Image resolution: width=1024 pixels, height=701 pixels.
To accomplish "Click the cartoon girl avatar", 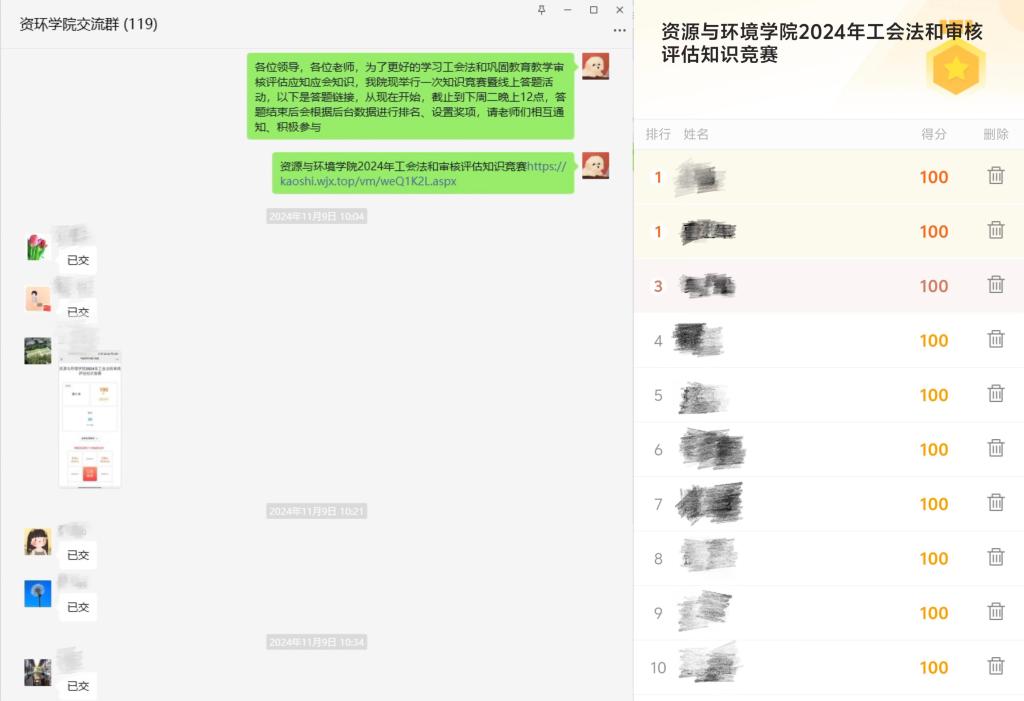I will [38, 542].
